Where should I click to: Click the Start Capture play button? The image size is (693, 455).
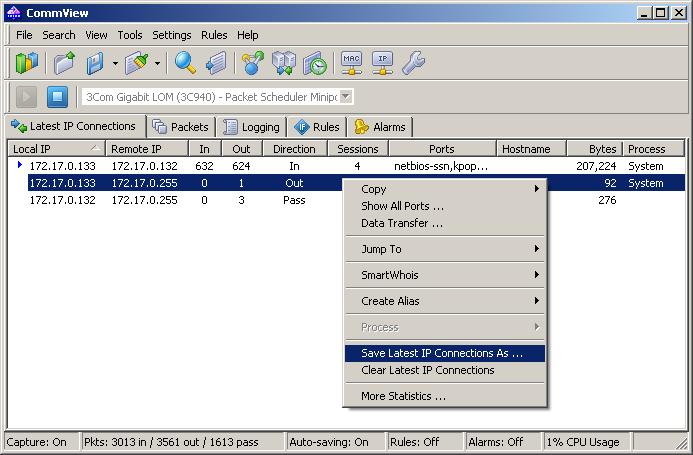pos(27,96)
